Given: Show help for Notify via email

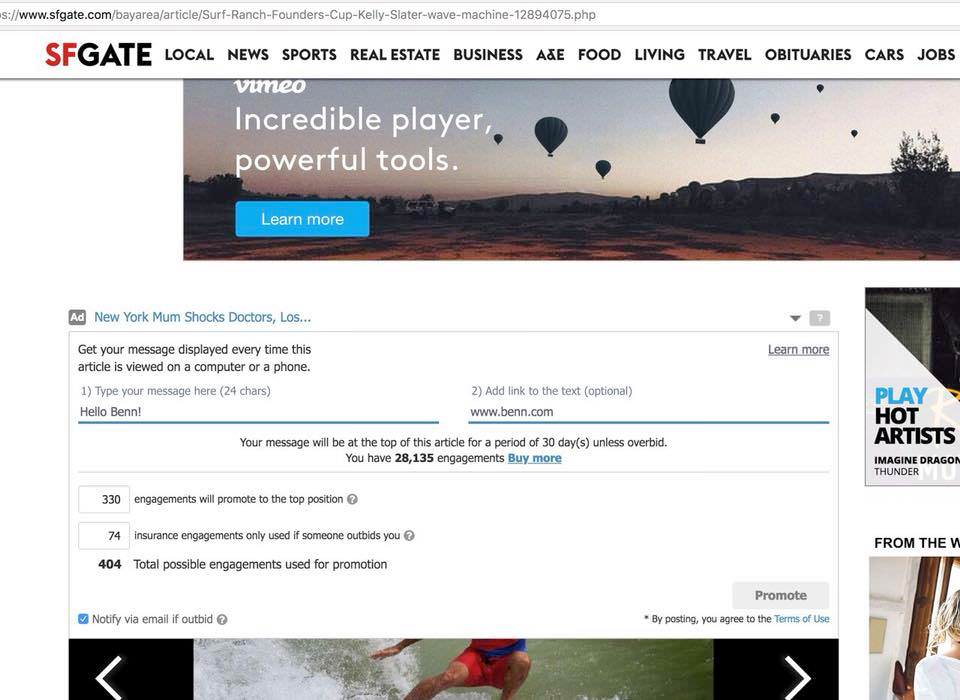Looking at the screenshot, I should tap(222, 619).
